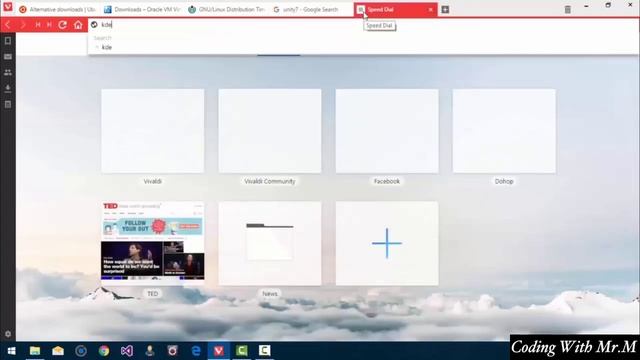The image size is (640, 360).
Task: Close the Speed Dial tab
Action: tap(430, 9)
